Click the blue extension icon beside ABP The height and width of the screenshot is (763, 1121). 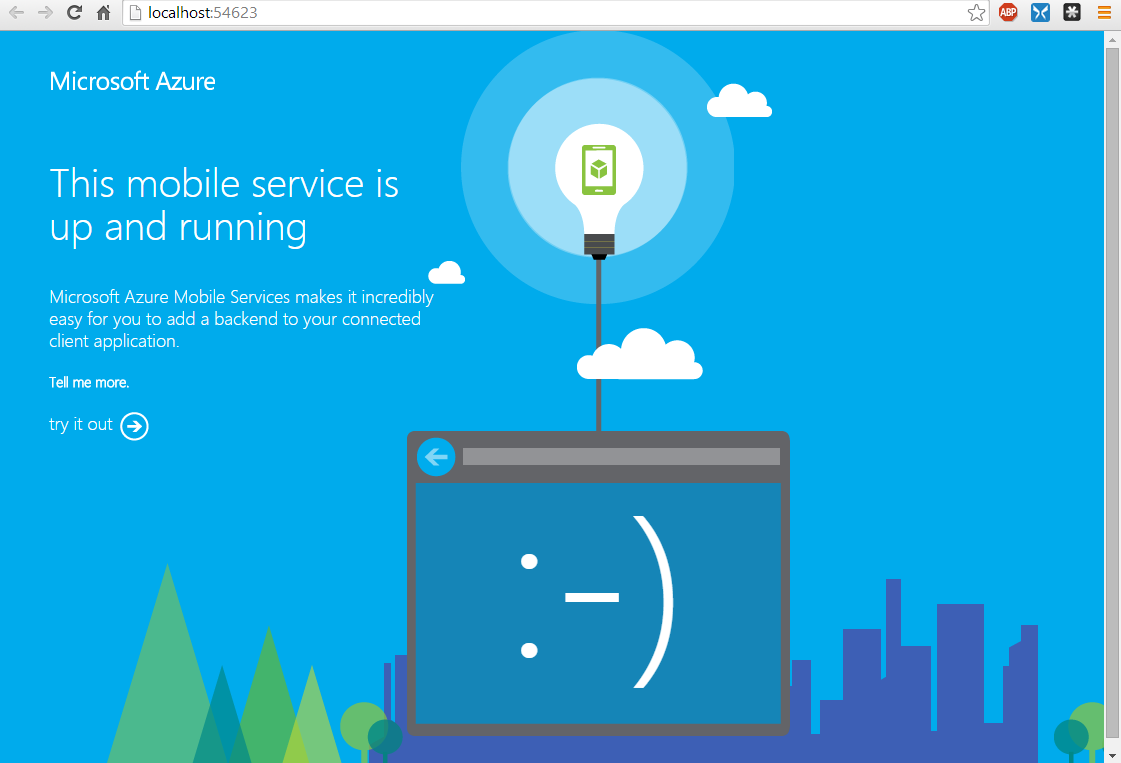pyautogui.click(x=1040, y=11)
